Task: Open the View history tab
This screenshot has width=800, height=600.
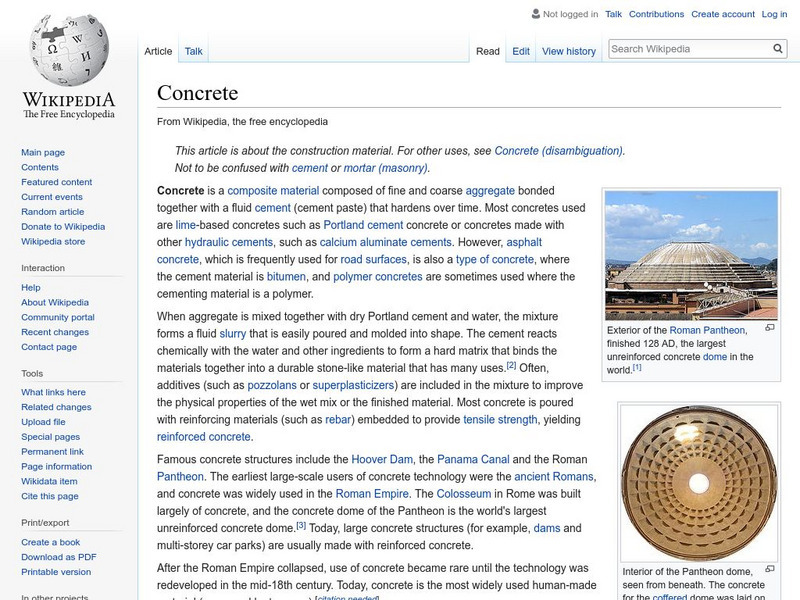Action: pos(569,52)
